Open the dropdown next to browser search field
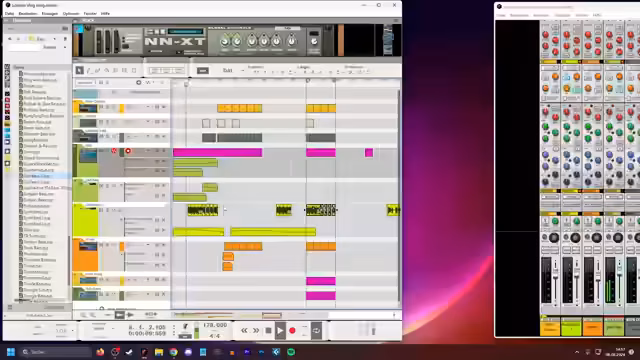640x360 pixels. [x=65, y=47]
